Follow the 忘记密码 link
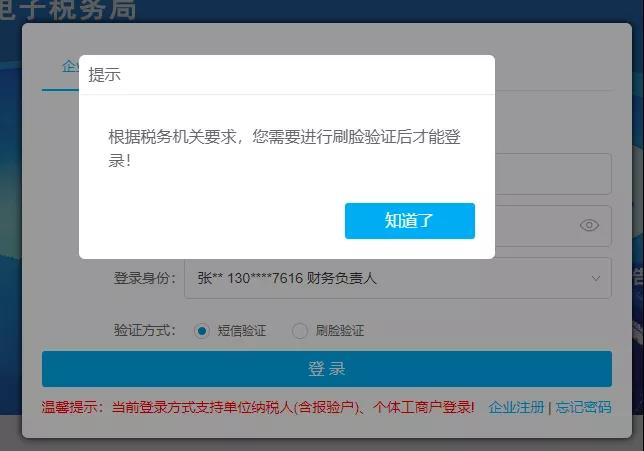 pos(583,407)
